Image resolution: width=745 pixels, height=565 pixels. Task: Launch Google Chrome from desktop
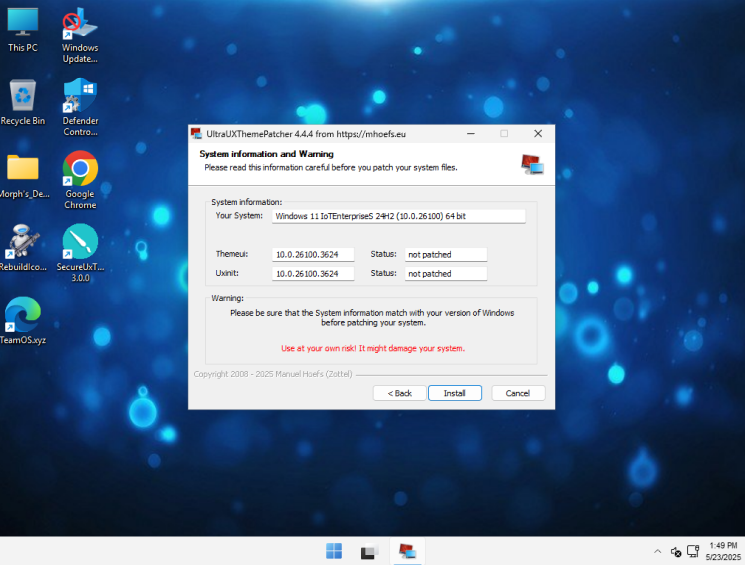[80, 180]
